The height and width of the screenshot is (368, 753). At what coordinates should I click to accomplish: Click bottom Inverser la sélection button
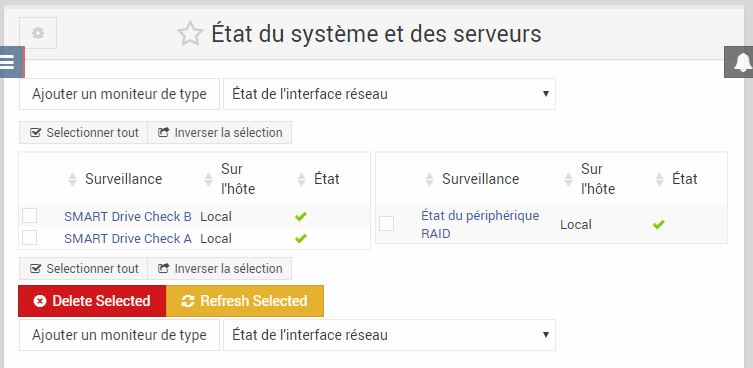point(219,269)
